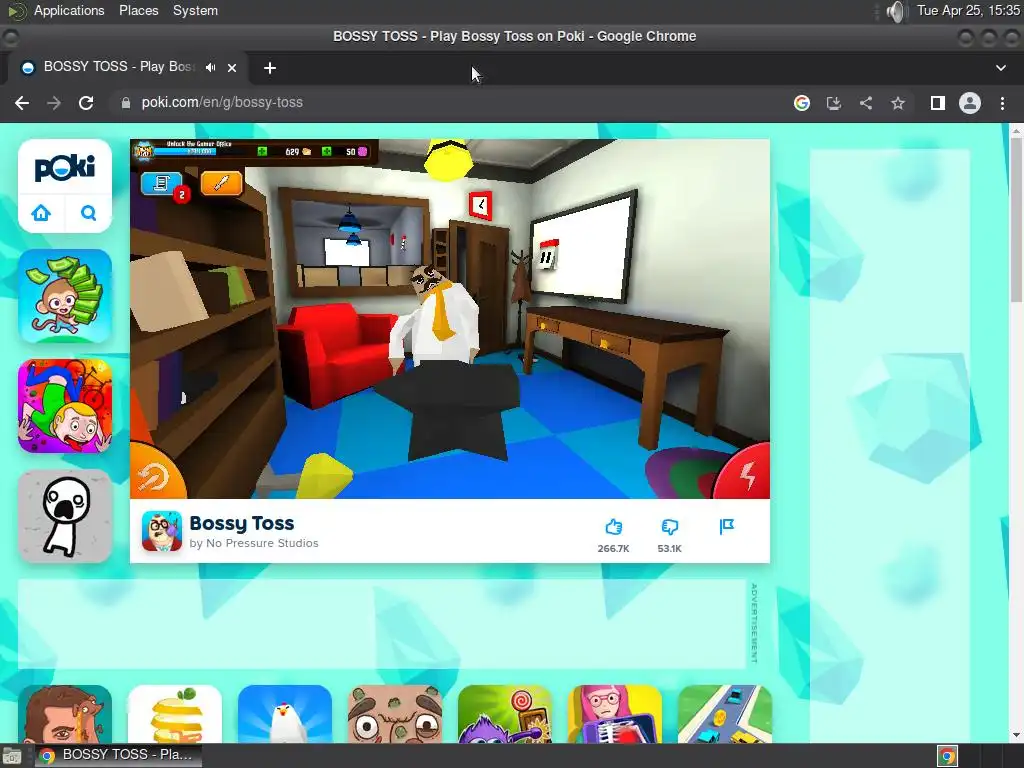Open the colorful falling kid game thumbnail
This screenshot has height=768, width=1024.
click(x=65, y=406)
